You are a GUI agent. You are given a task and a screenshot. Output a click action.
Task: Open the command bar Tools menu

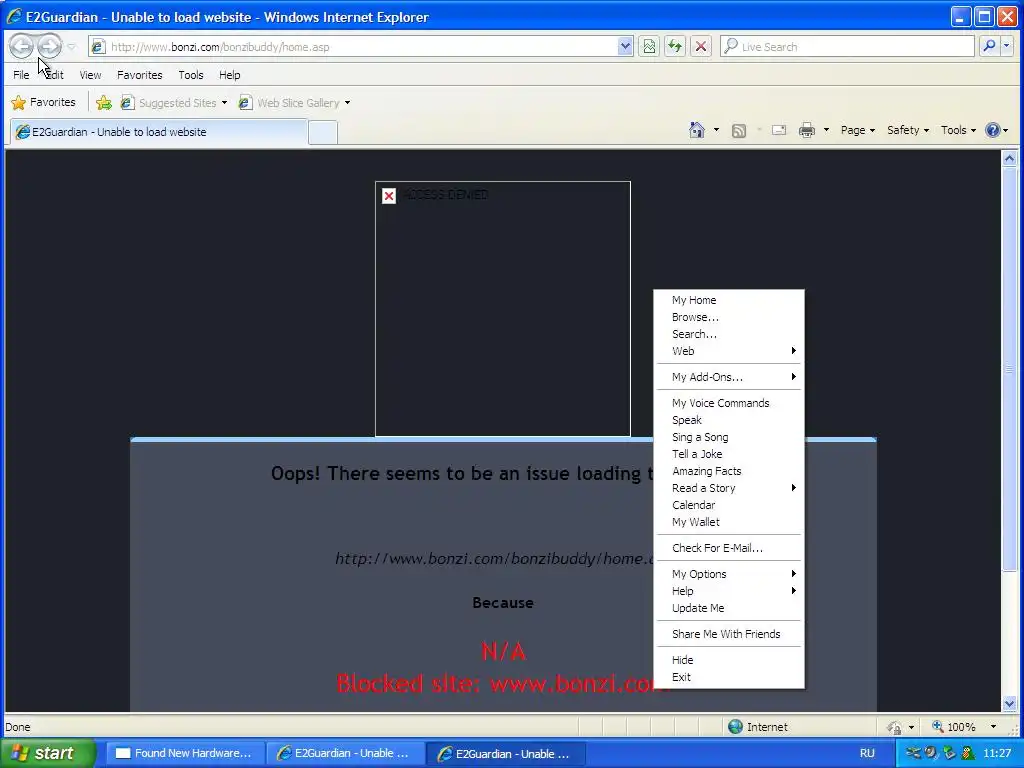(x=958, y=130)
